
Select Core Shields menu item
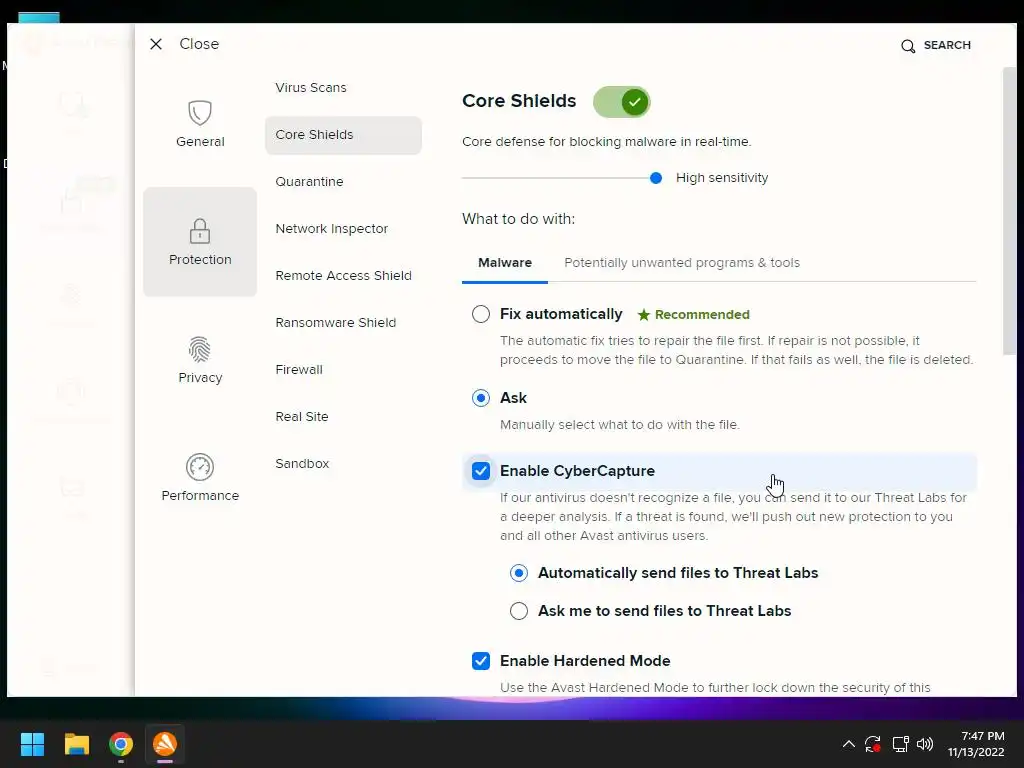pyautogui.click(x=343, y=135)
